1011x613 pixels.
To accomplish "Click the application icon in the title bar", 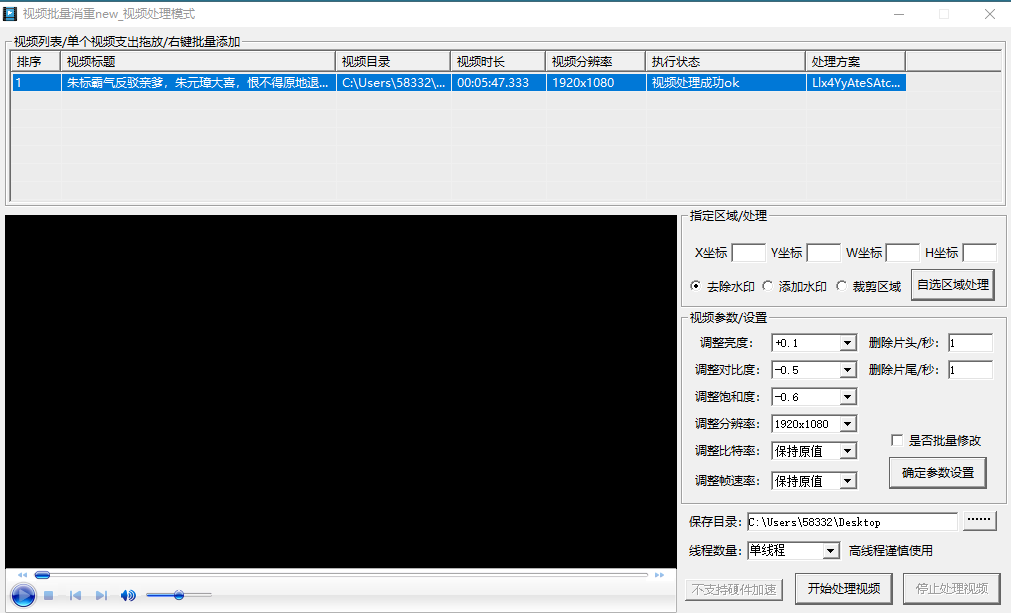I will pos(12,14).
